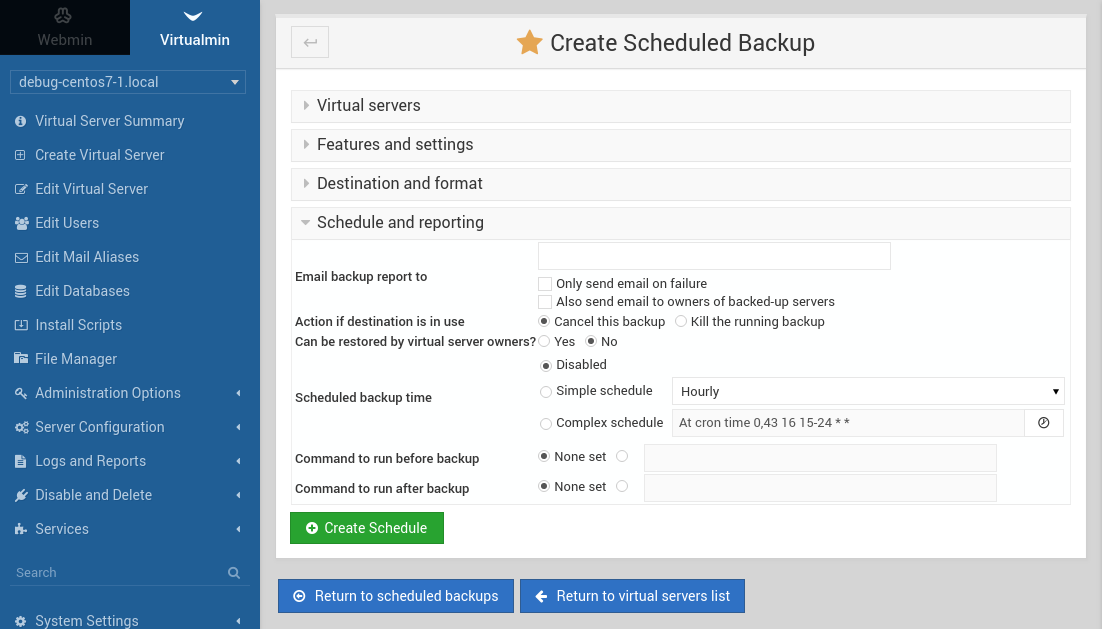1102x629 pixels.
Task: Click the plus icon beside Create Virtual Server
Action: (20, 155)
